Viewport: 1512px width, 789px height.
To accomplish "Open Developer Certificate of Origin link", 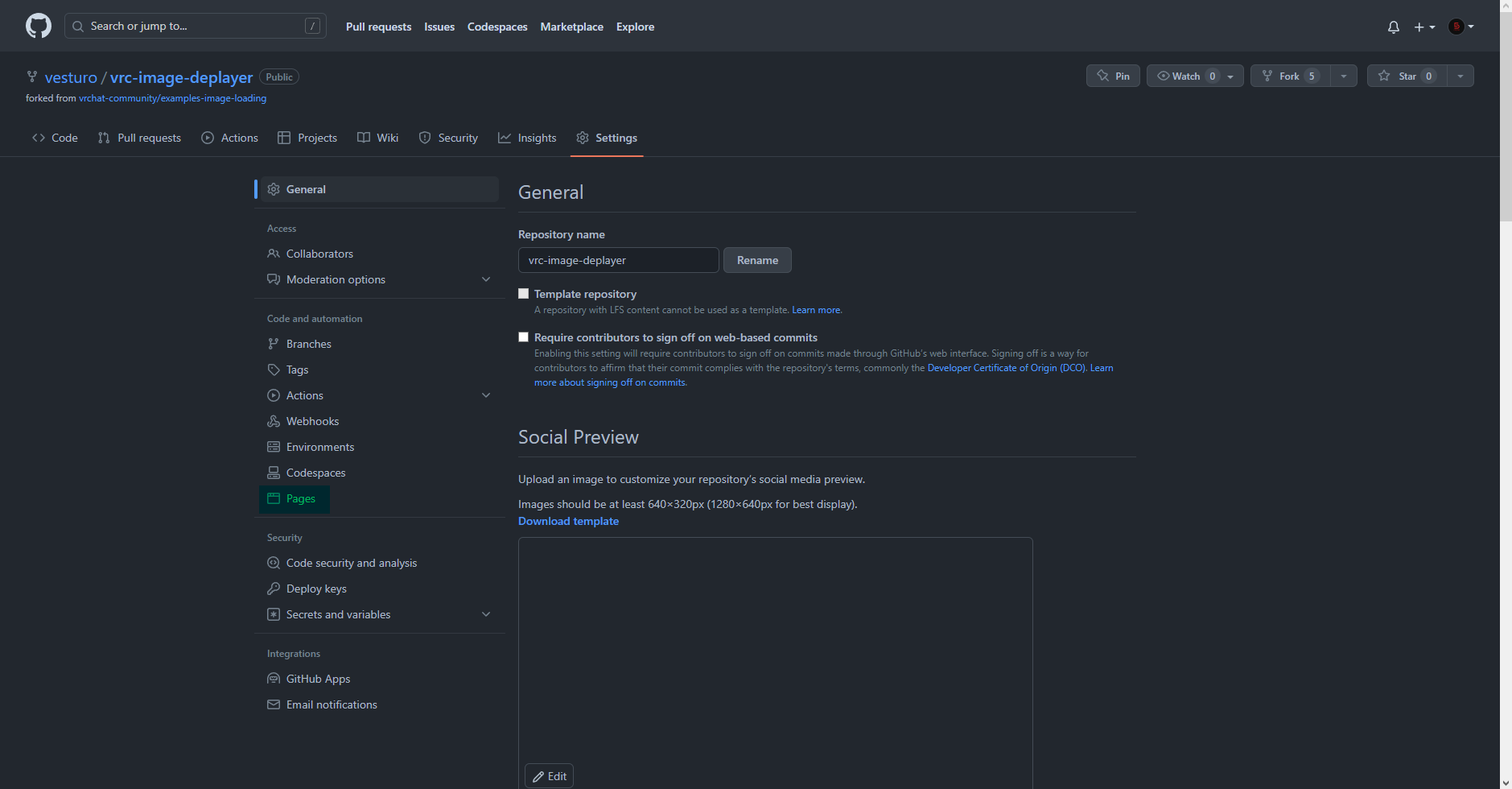I will pos(1007,368).
